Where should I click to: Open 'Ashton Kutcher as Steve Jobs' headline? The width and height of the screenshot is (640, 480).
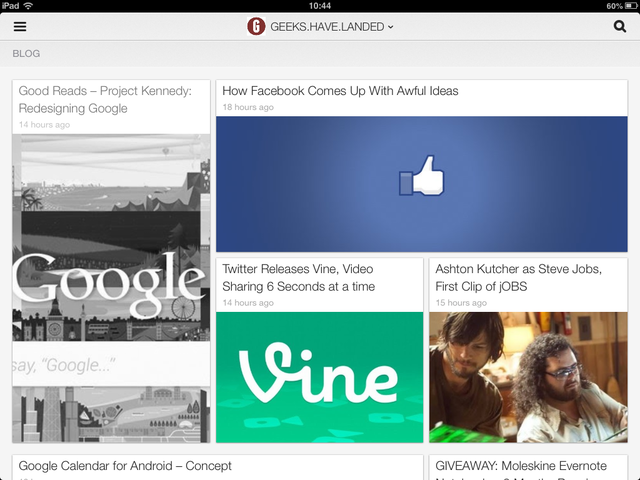coord(518,278)
